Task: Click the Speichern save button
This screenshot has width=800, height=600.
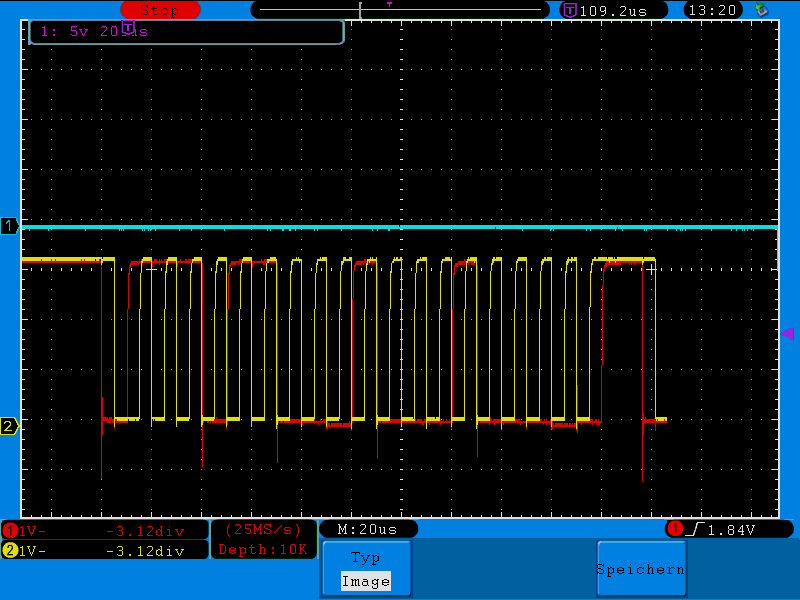Action: (641, 569)
